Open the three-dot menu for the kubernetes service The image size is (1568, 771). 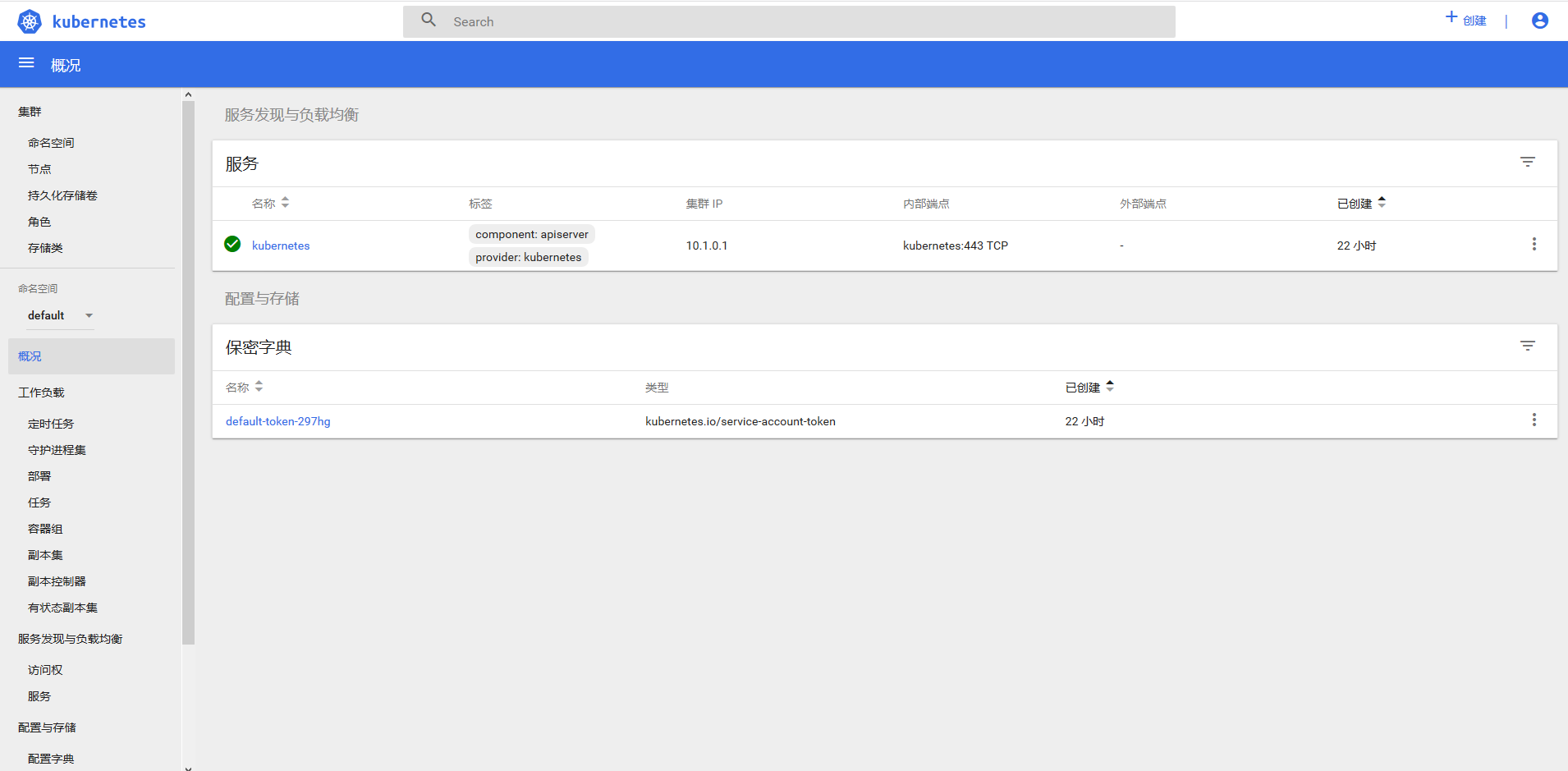[x=1534, y=244]
